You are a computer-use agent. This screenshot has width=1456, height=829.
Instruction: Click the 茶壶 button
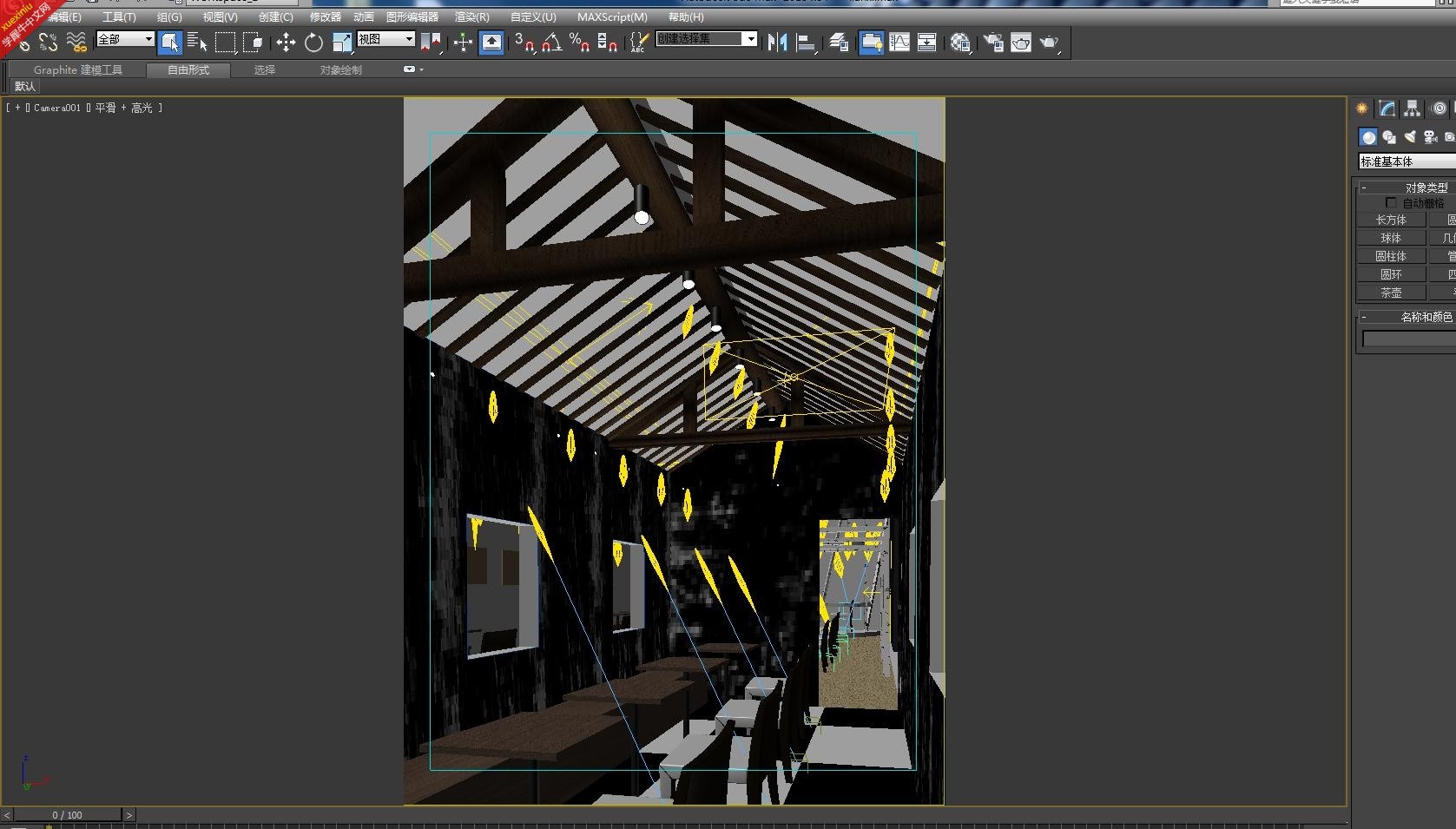click(x=1391, y=293)
